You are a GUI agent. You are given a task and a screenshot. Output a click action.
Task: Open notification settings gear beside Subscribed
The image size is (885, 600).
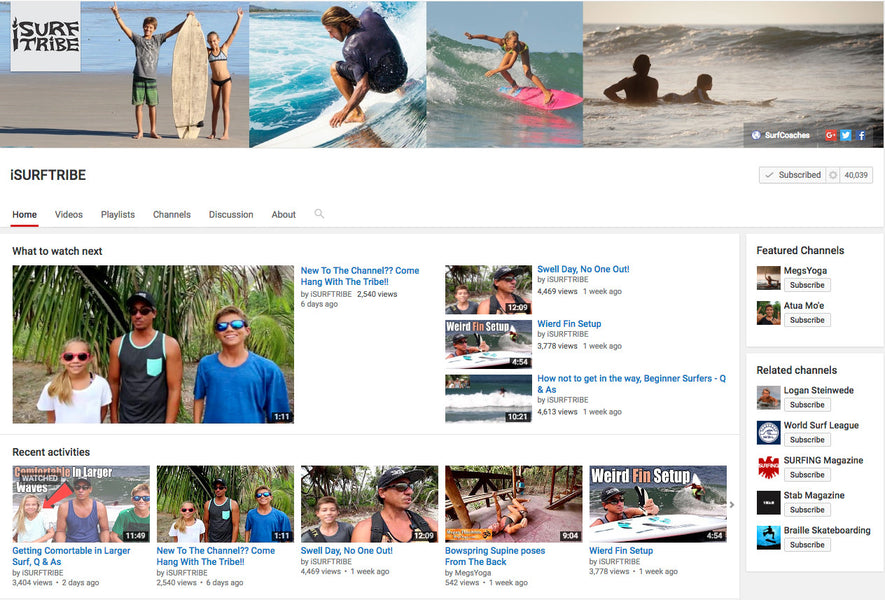click(833, 175)
